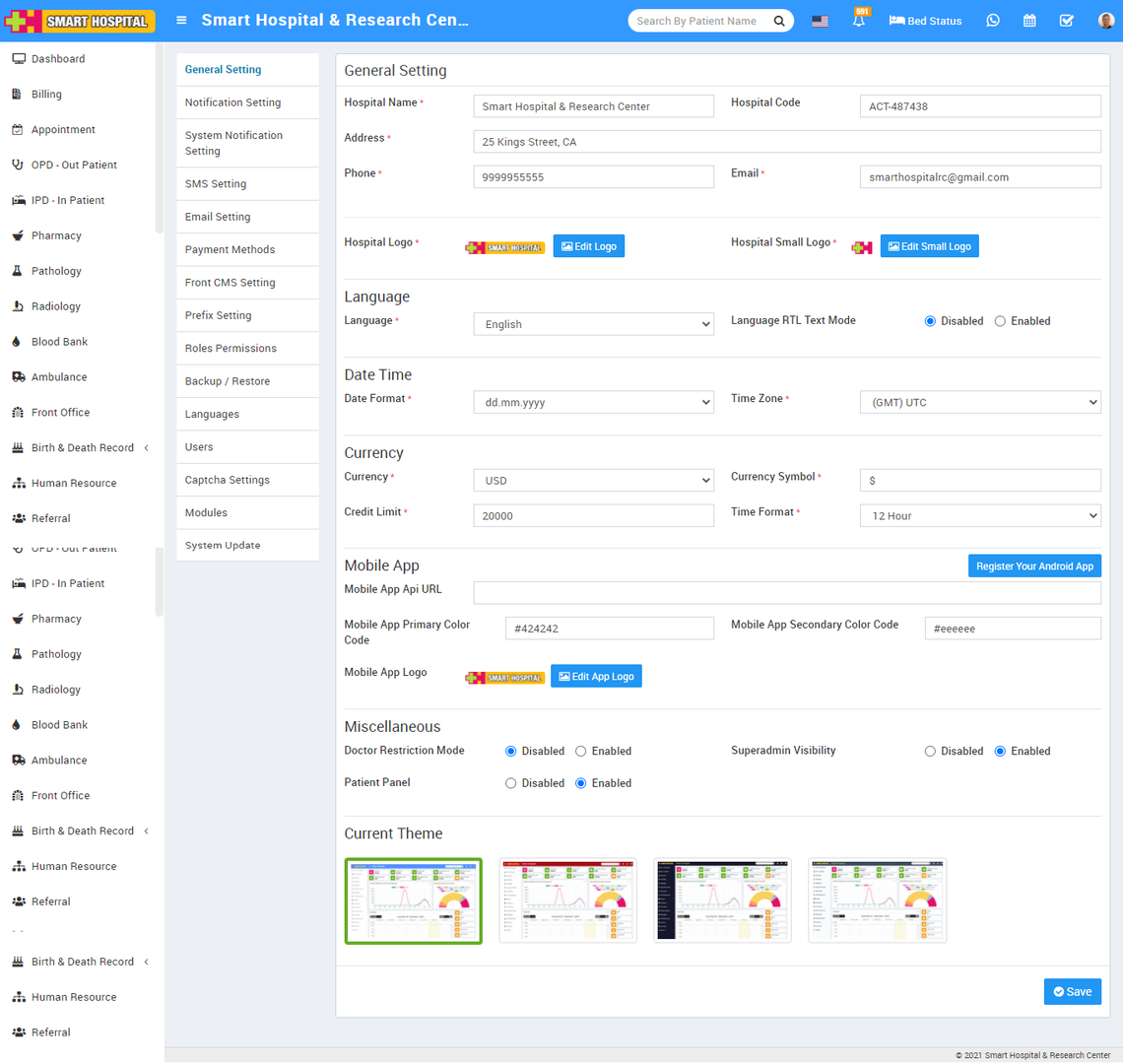
Task: Set Doctor Restriction Mode to Enabled
Action: (x=581, y=752)
